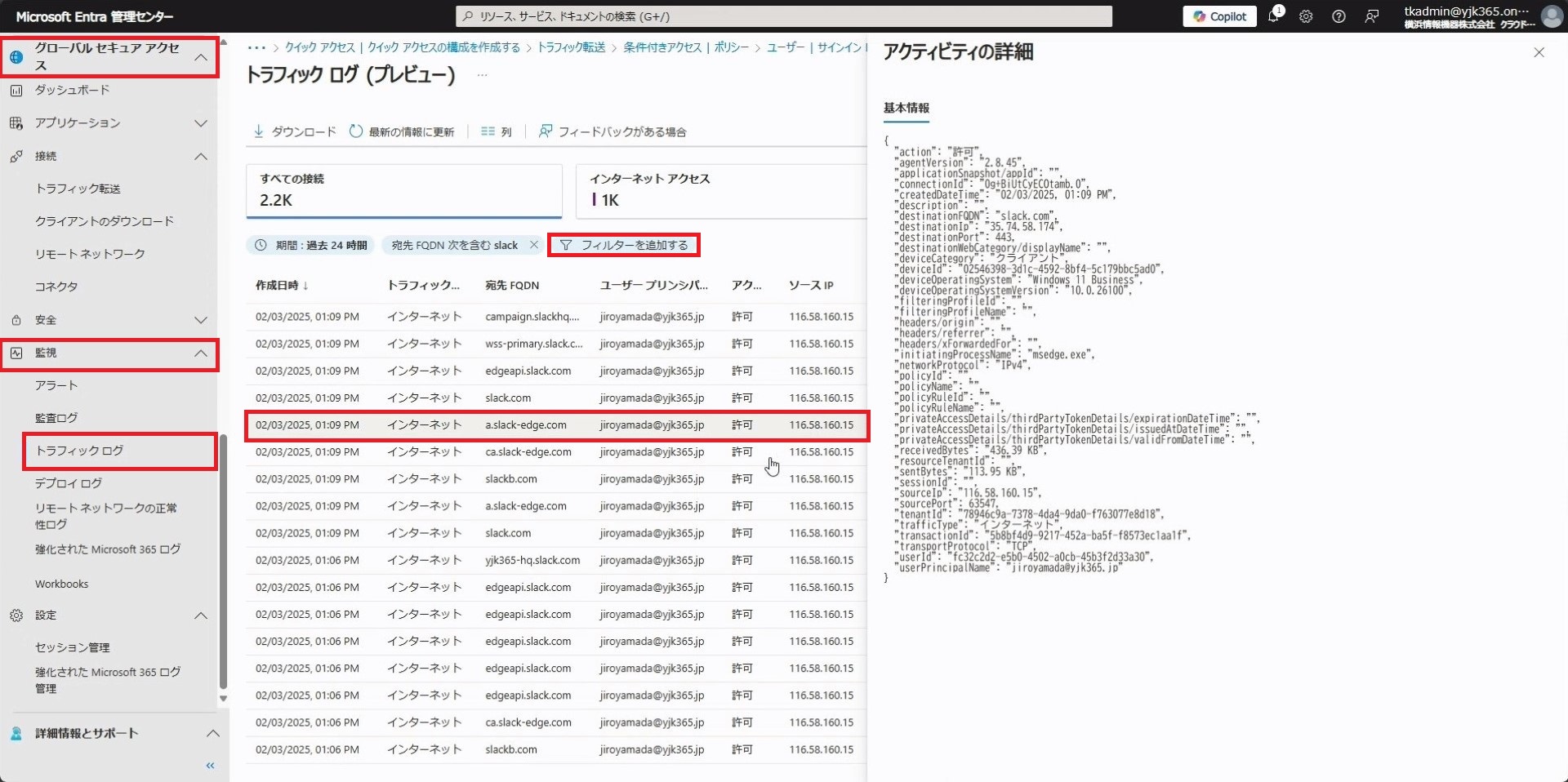Expand the アプリケーション menu chevron

201,123
